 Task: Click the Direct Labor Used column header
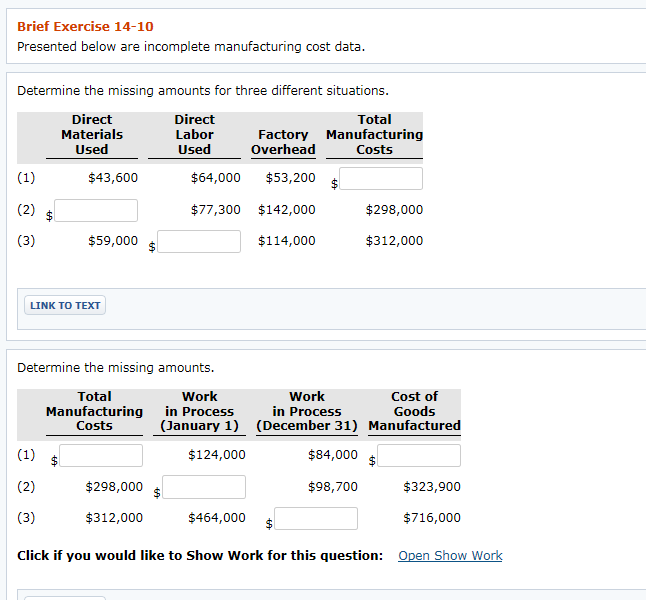pyautogui.click(x=194, y=135)
